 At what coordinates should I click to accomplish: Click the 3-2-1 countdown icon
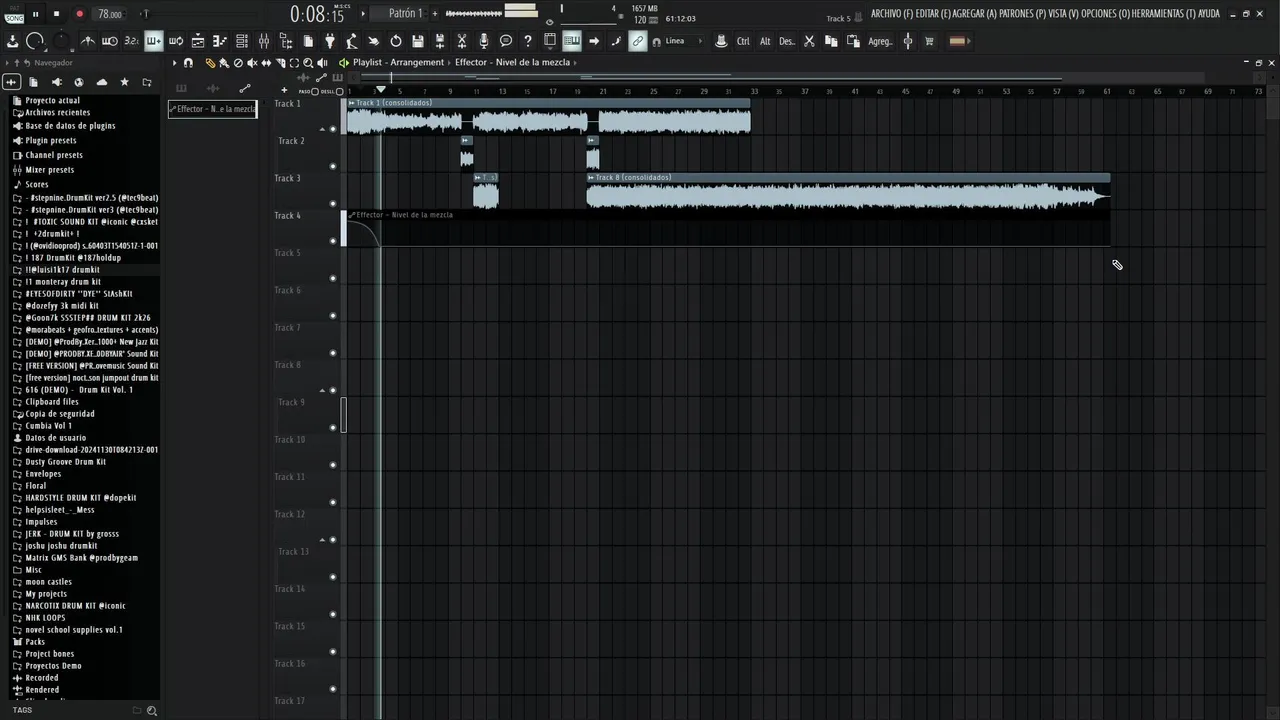pos(131,41)
